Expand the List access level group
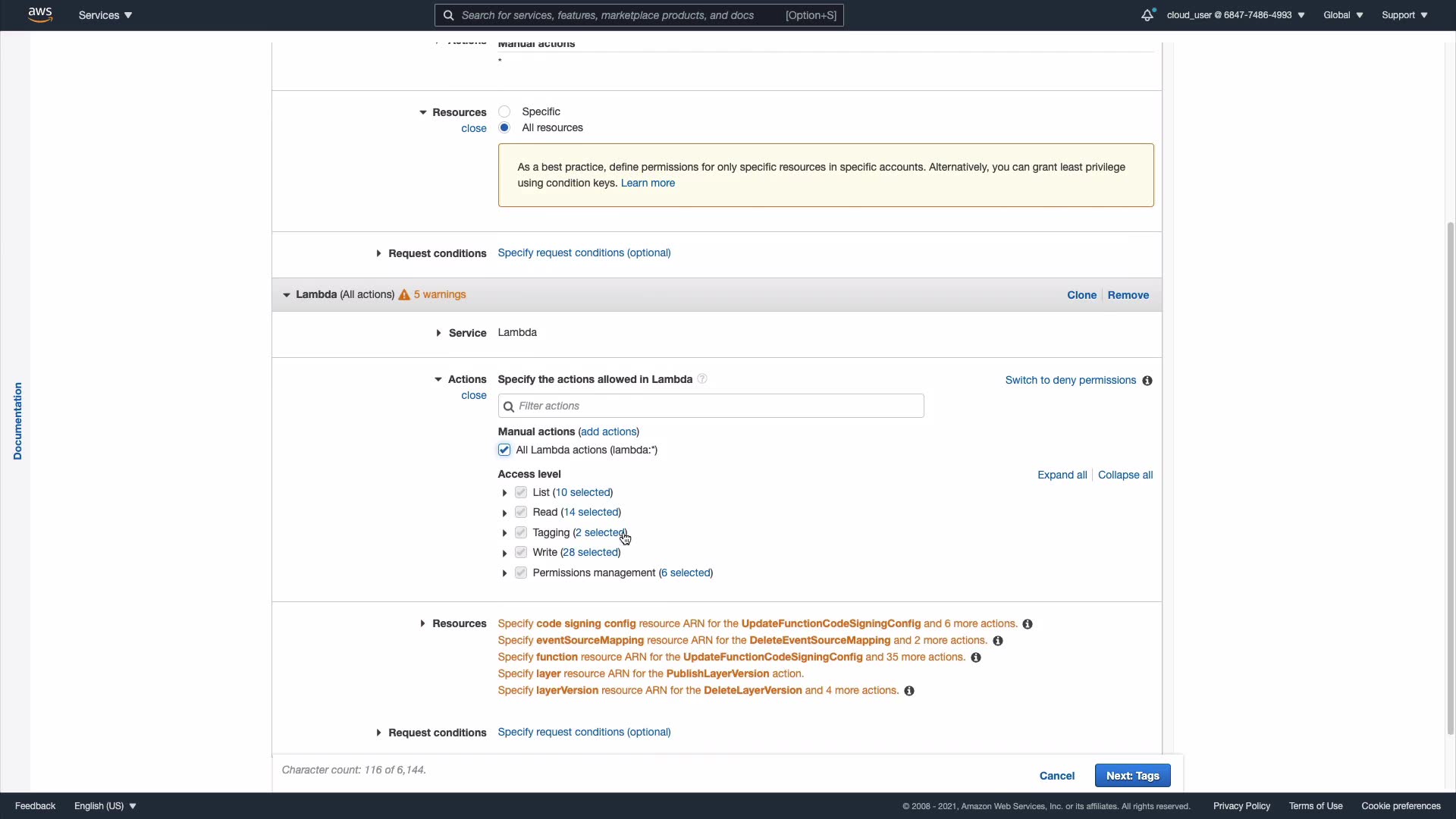The height and width of the screenshot is (819, 1456). coord(504,493)
